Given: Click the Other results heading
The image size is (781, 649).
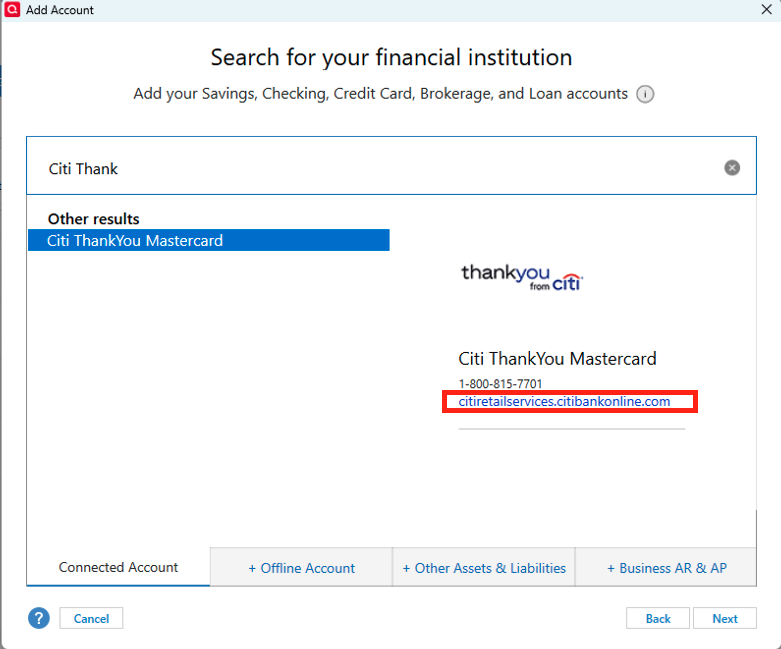Looking at the screenshot, I should pos(94,219).
